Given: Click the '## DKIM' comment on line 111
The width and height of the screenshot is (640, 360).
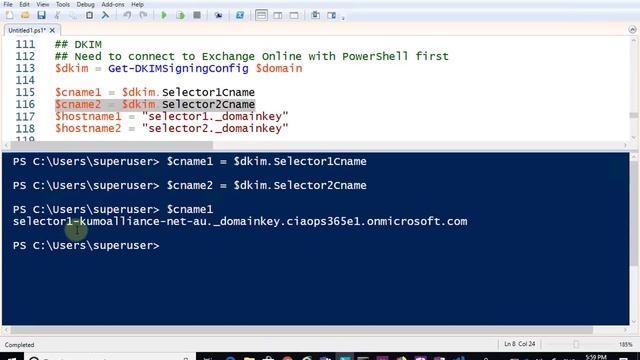Looking at the screenshot, I should (x=78, y=44).
